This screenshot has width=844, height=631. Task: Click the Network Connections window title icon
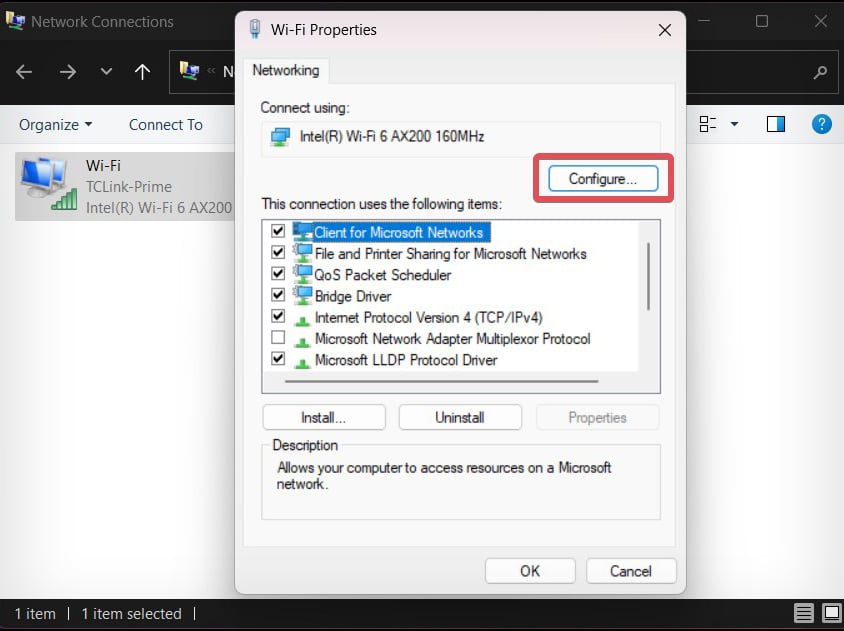15,20
